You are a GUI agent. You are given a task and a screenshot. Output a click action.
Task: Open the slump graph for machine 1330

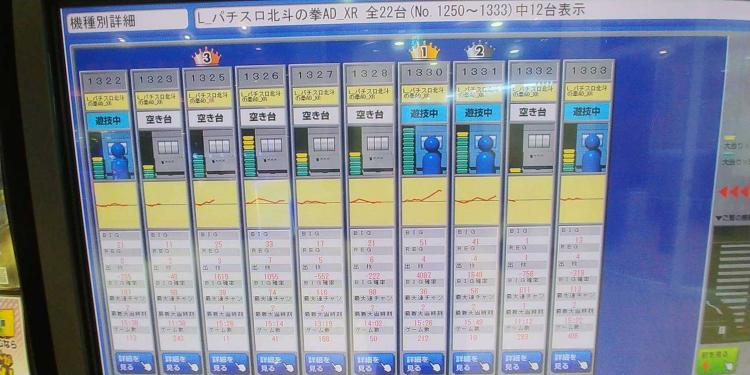[424, 200]
